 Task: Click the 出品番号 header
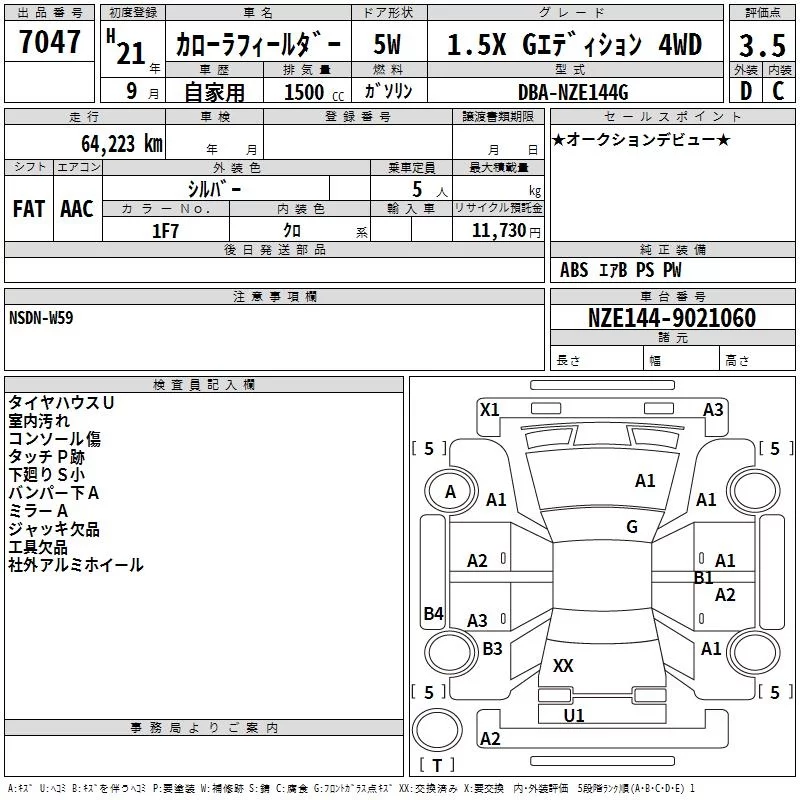pos(49,13)
